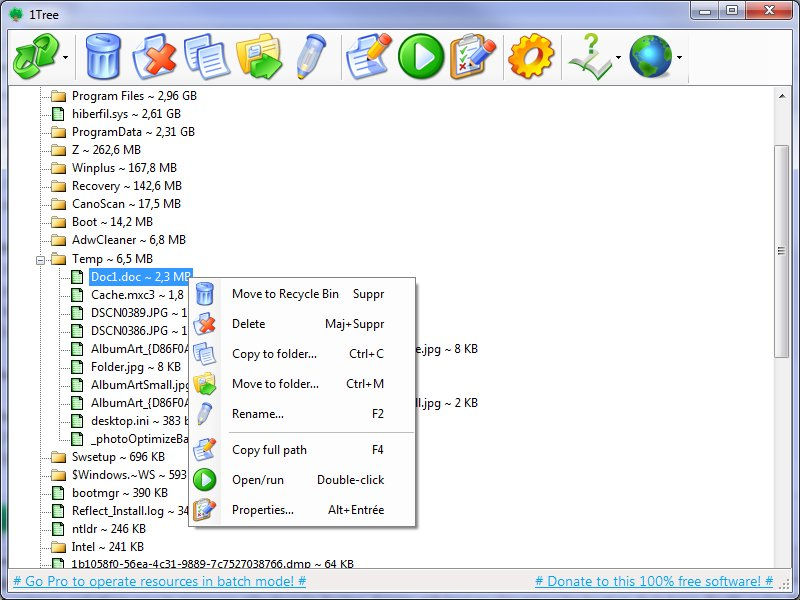Click the red X icon in the context menu
Image resolution: width=800 pixels, height=600 pixels.
pos(205,324)
